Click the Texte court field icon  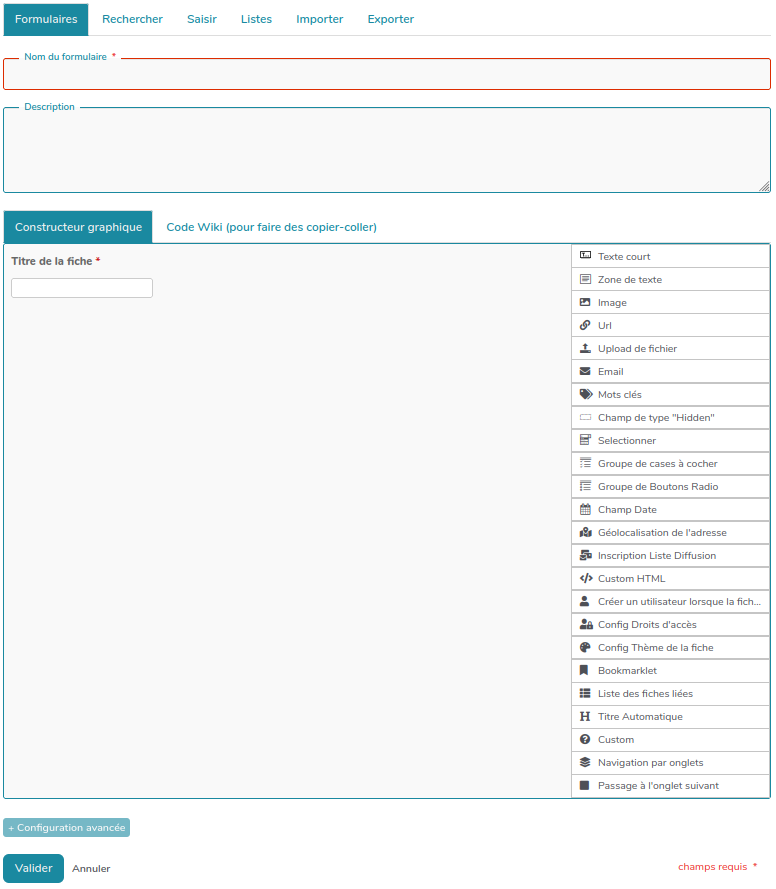586,257
